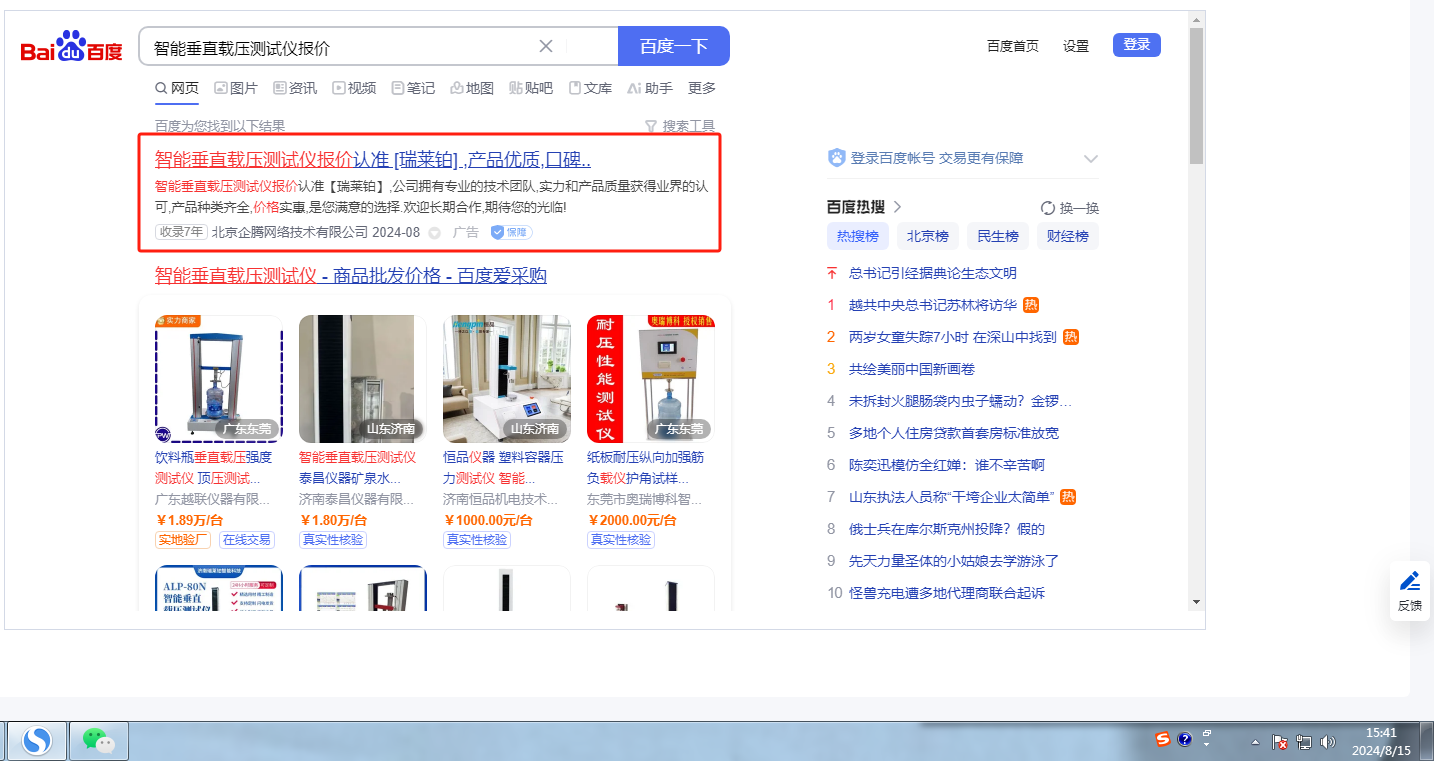Screen dimensions: 1434x761
Task: Switch to the 文库 search tab
Action: [x=590, y=88]
